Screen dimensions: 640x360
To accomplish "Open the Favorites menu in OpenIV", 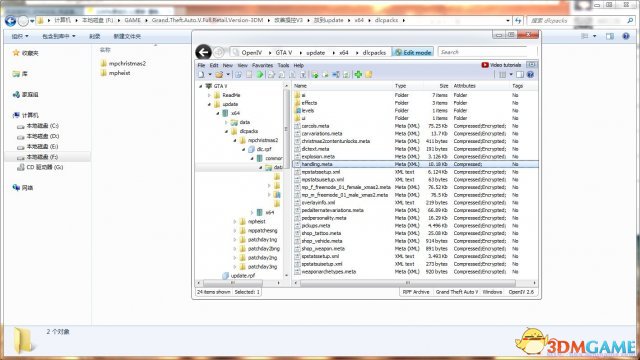I will point(262,65).
